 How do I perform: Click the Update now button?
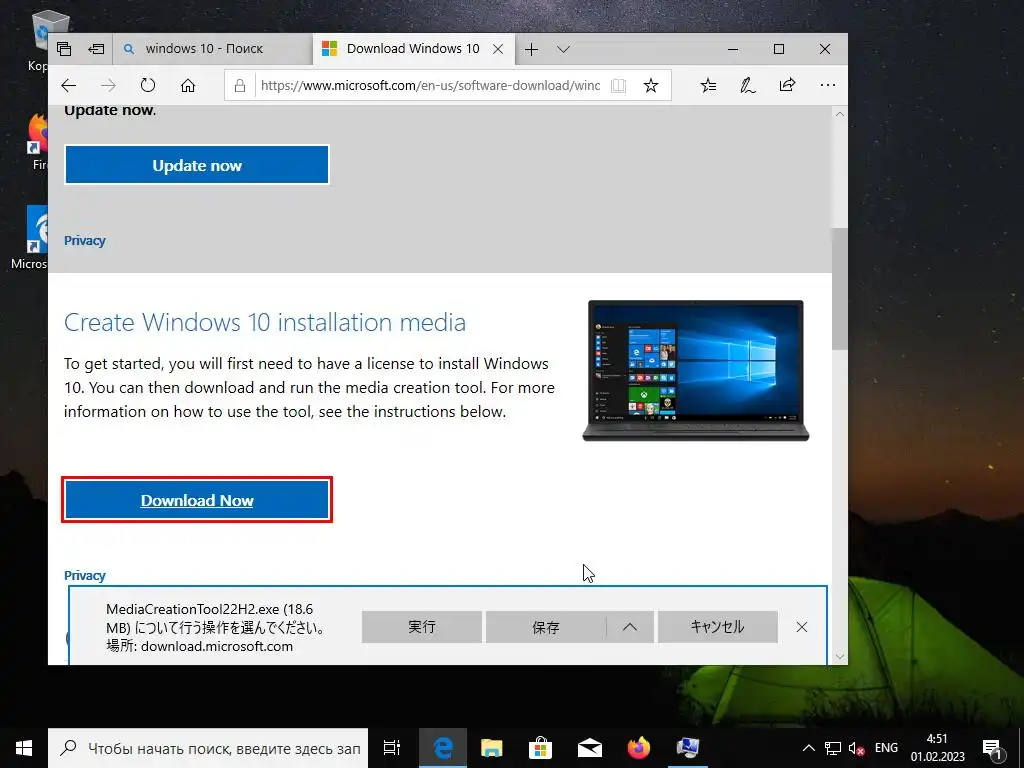(197, 165)
